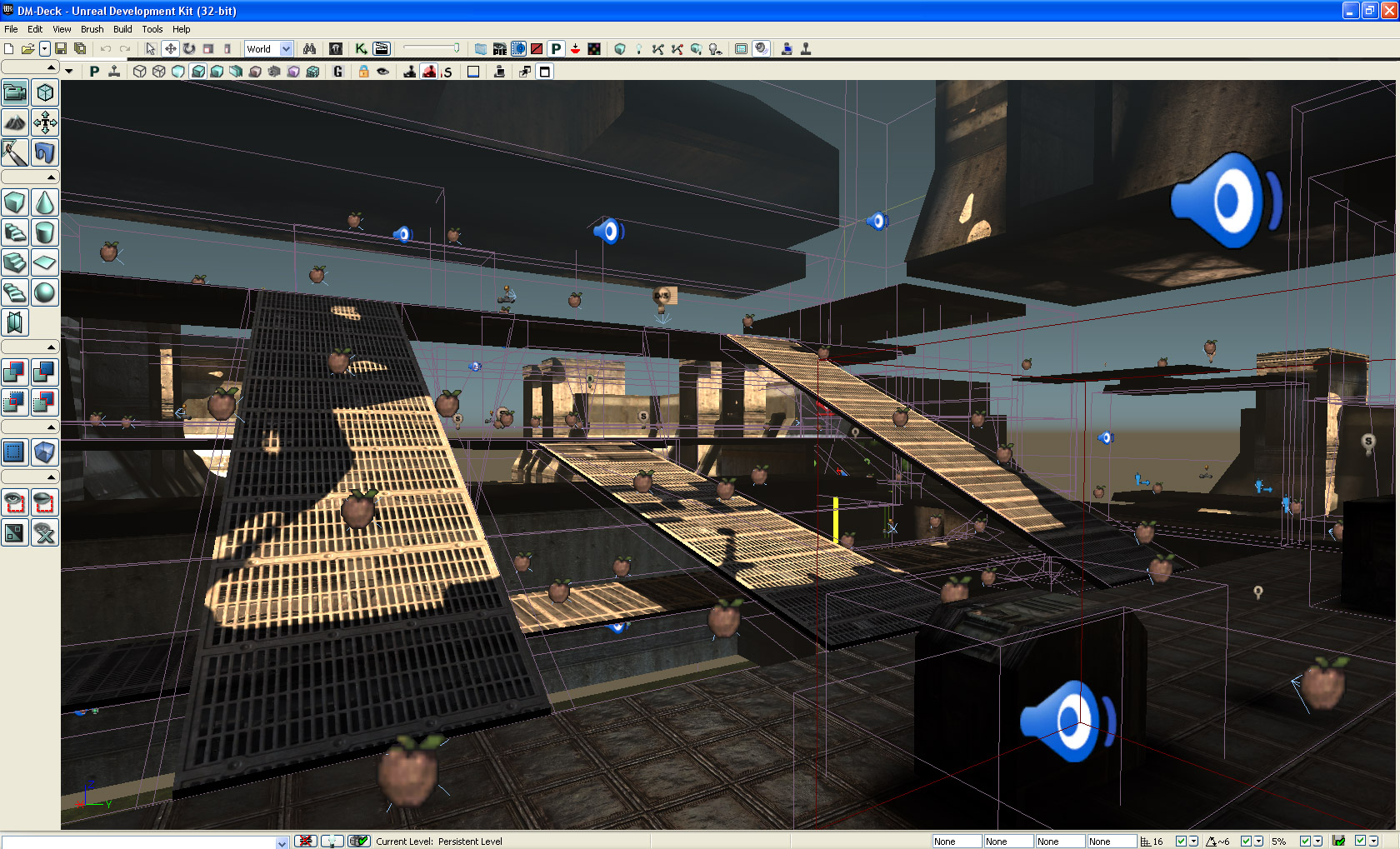Open the status bar command history dropdown

[282, 842]
